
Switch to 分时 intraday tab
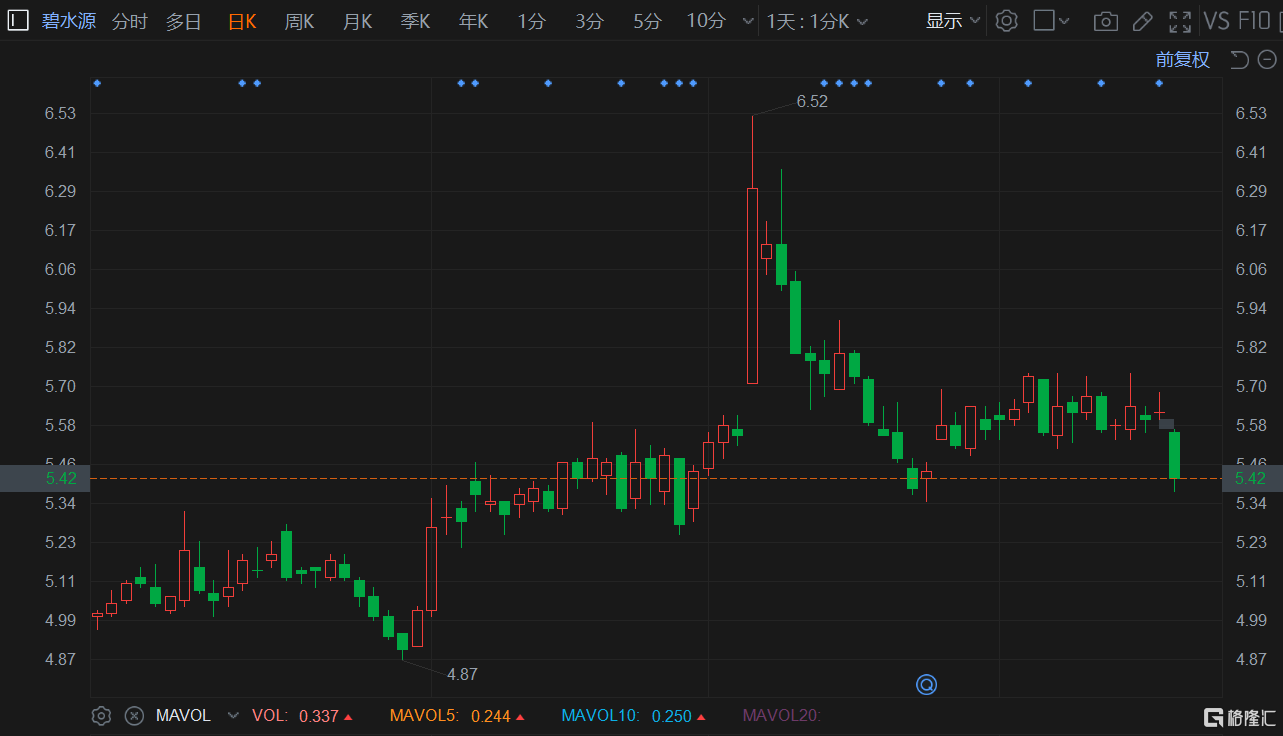click(x=129, y=21)
